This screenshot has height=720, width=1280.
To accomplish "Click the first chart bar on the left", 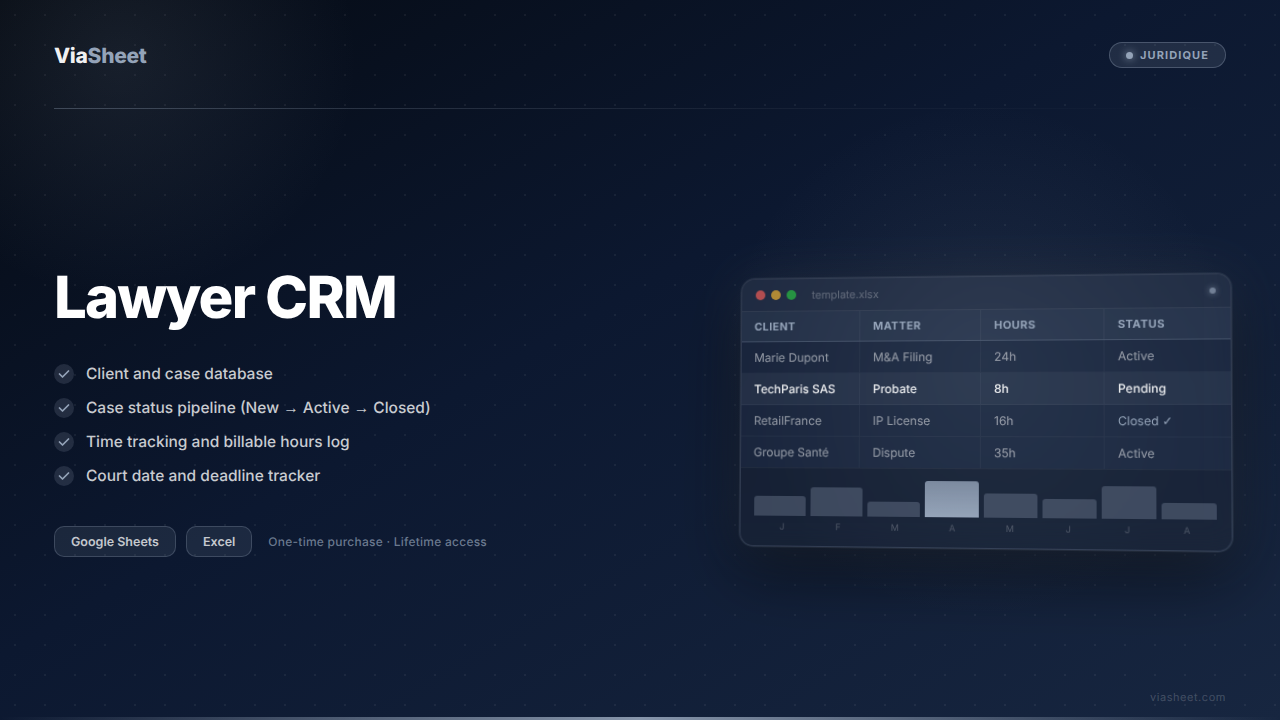I will click(780, 506).
